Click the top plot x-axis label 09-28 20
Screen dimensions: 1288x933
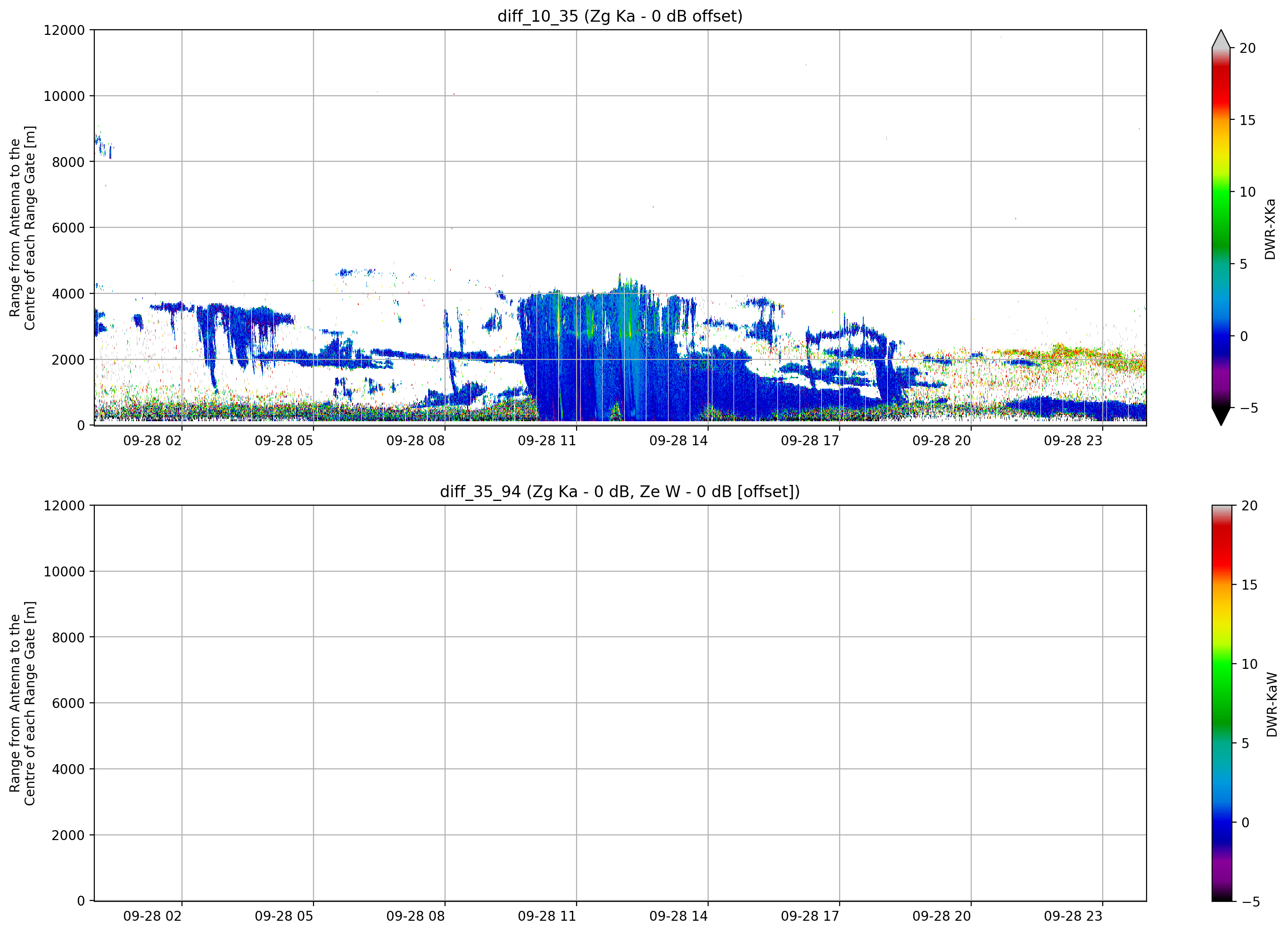[x=941, y=441]
